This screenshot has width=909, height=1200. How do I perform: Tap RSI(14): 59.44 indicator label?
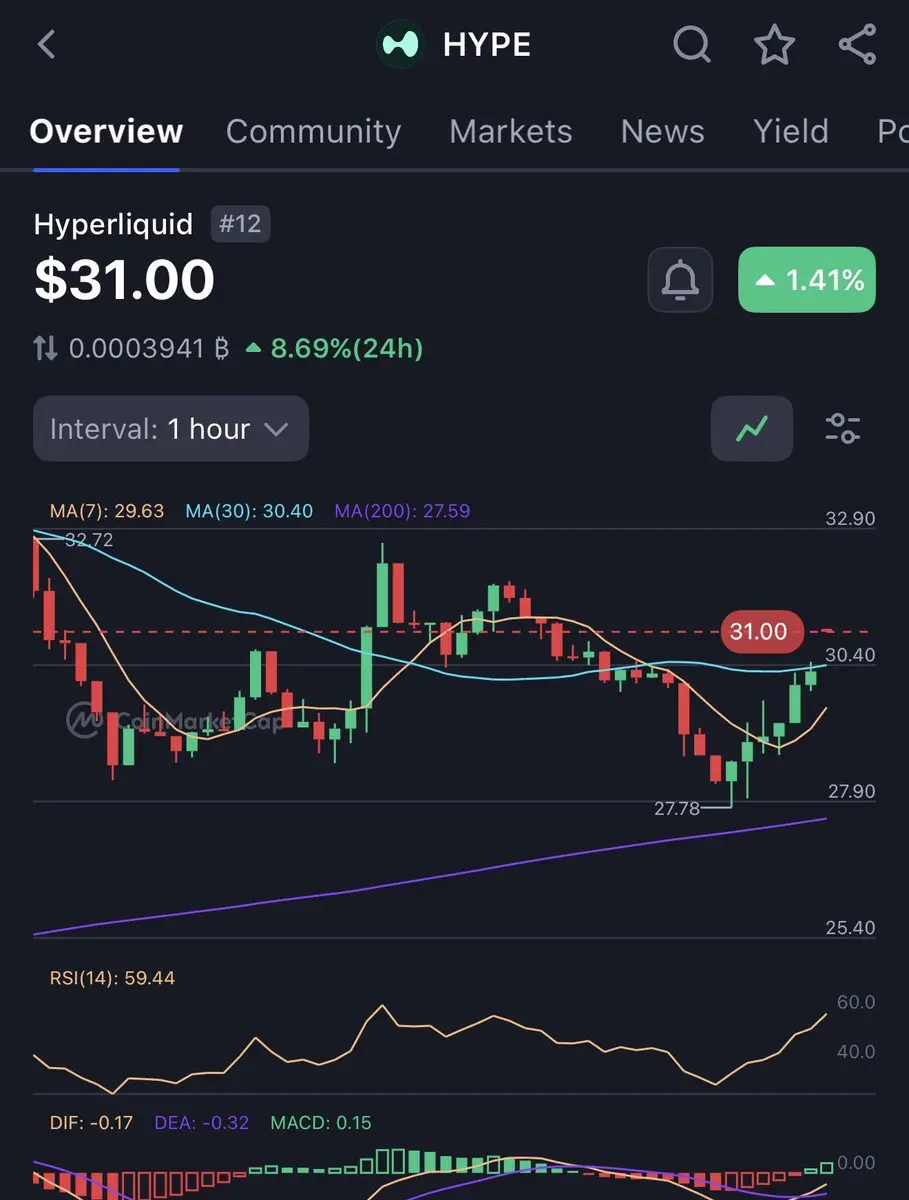(112, 978)
